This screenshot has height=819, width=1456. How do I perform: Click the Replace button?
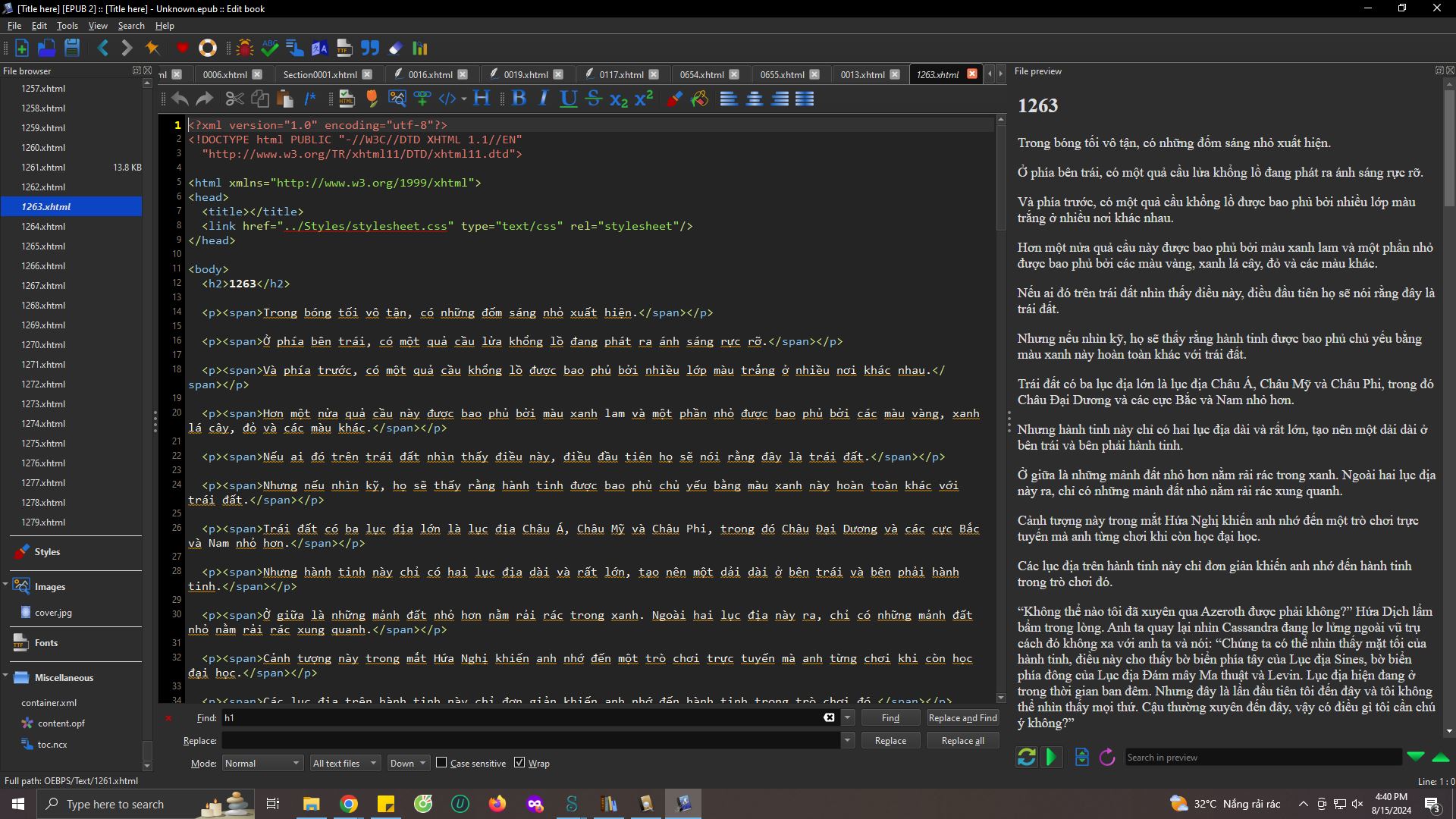coord(890,740)
